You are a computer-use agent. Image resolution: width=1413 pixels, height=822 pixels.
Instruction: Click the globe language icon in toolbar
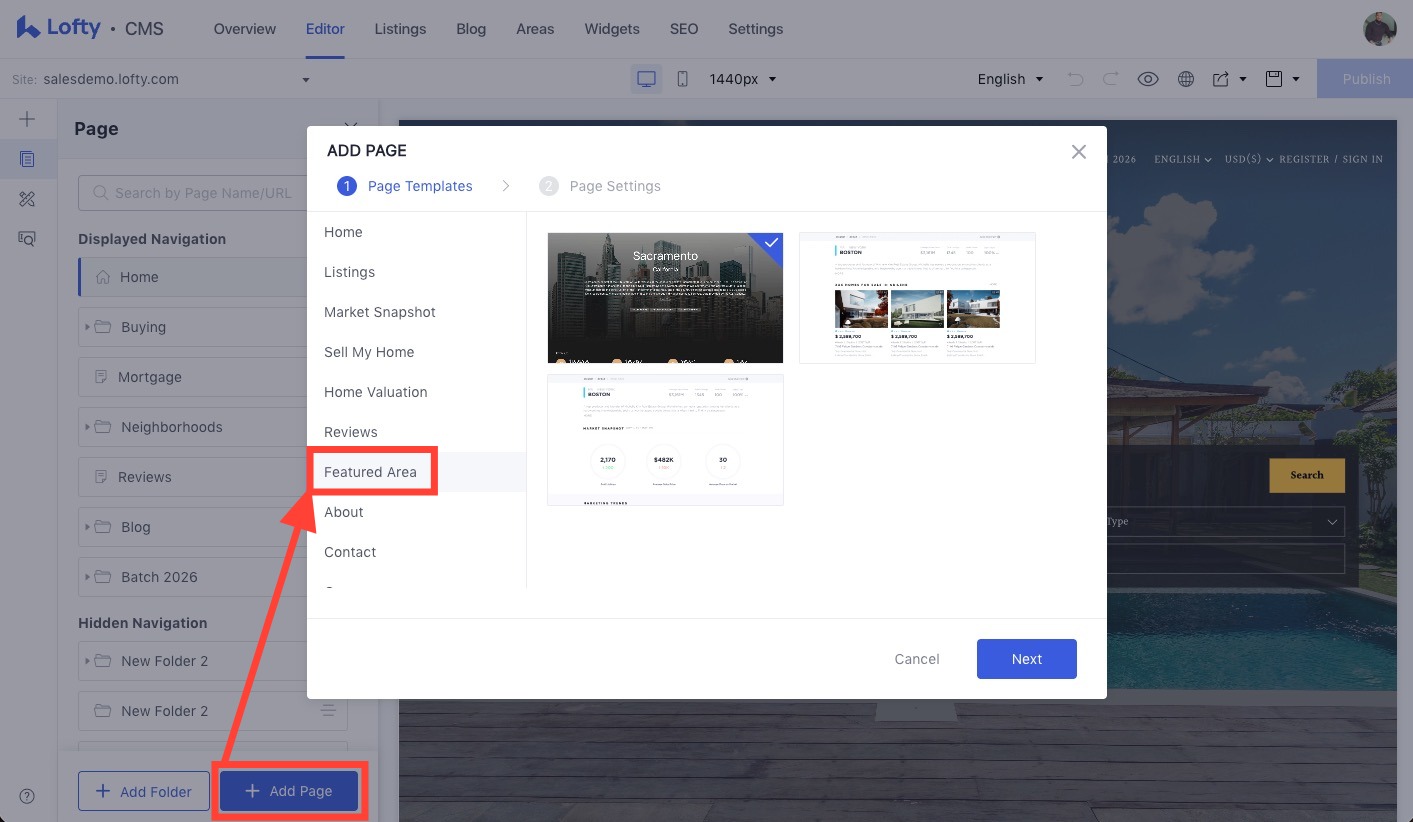click(1186, 78)
